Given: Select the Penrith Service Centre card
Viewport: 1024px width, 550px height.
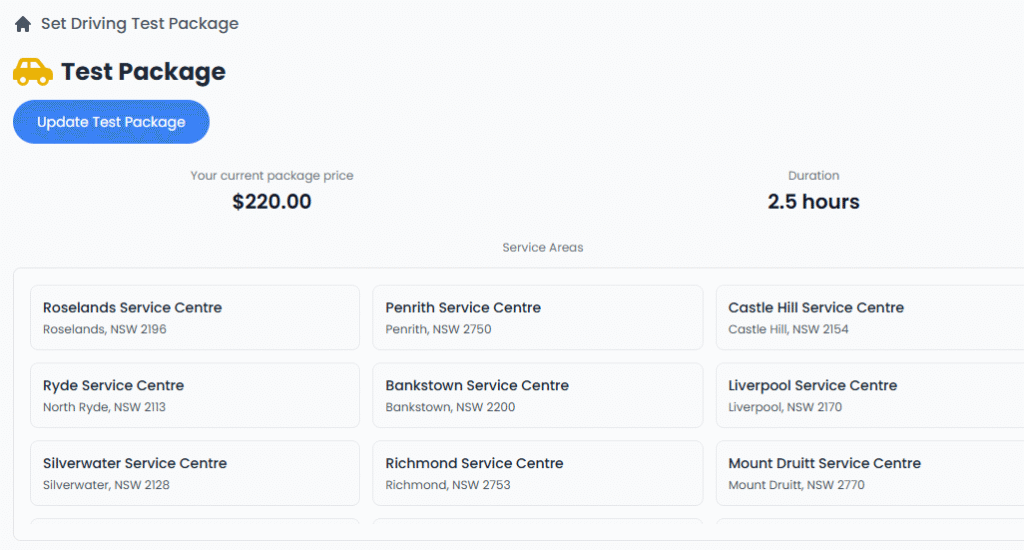Looking at the screenshot, I should (x=537, y=317).
